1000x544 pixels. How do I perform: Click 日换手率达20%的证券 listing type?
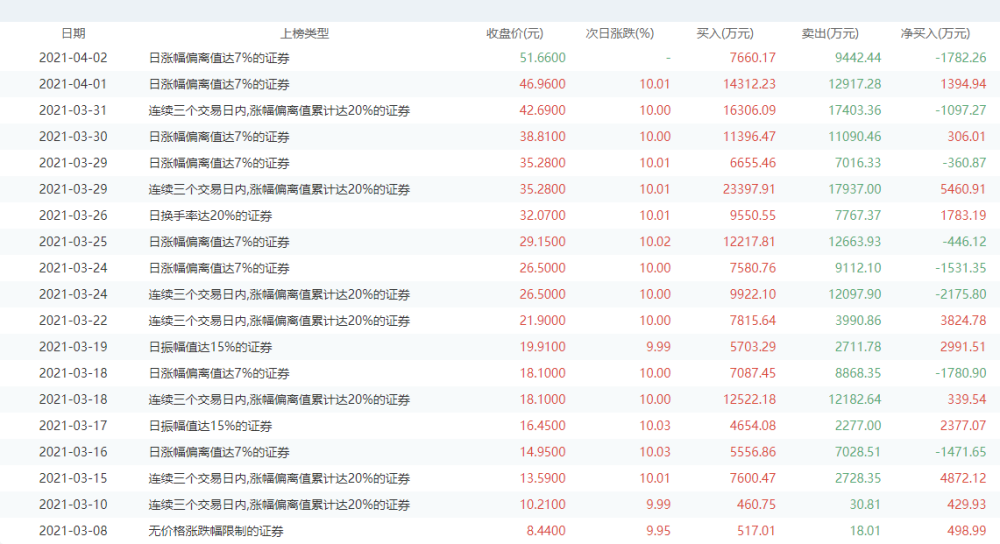pos(210,215)
